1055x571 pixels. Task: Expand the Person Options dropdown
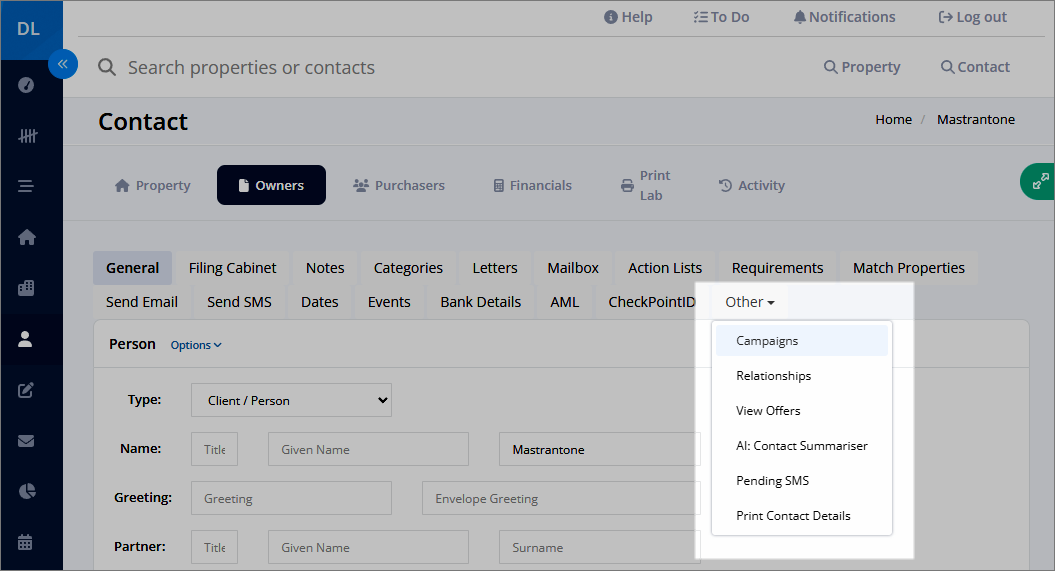[196, 344]
